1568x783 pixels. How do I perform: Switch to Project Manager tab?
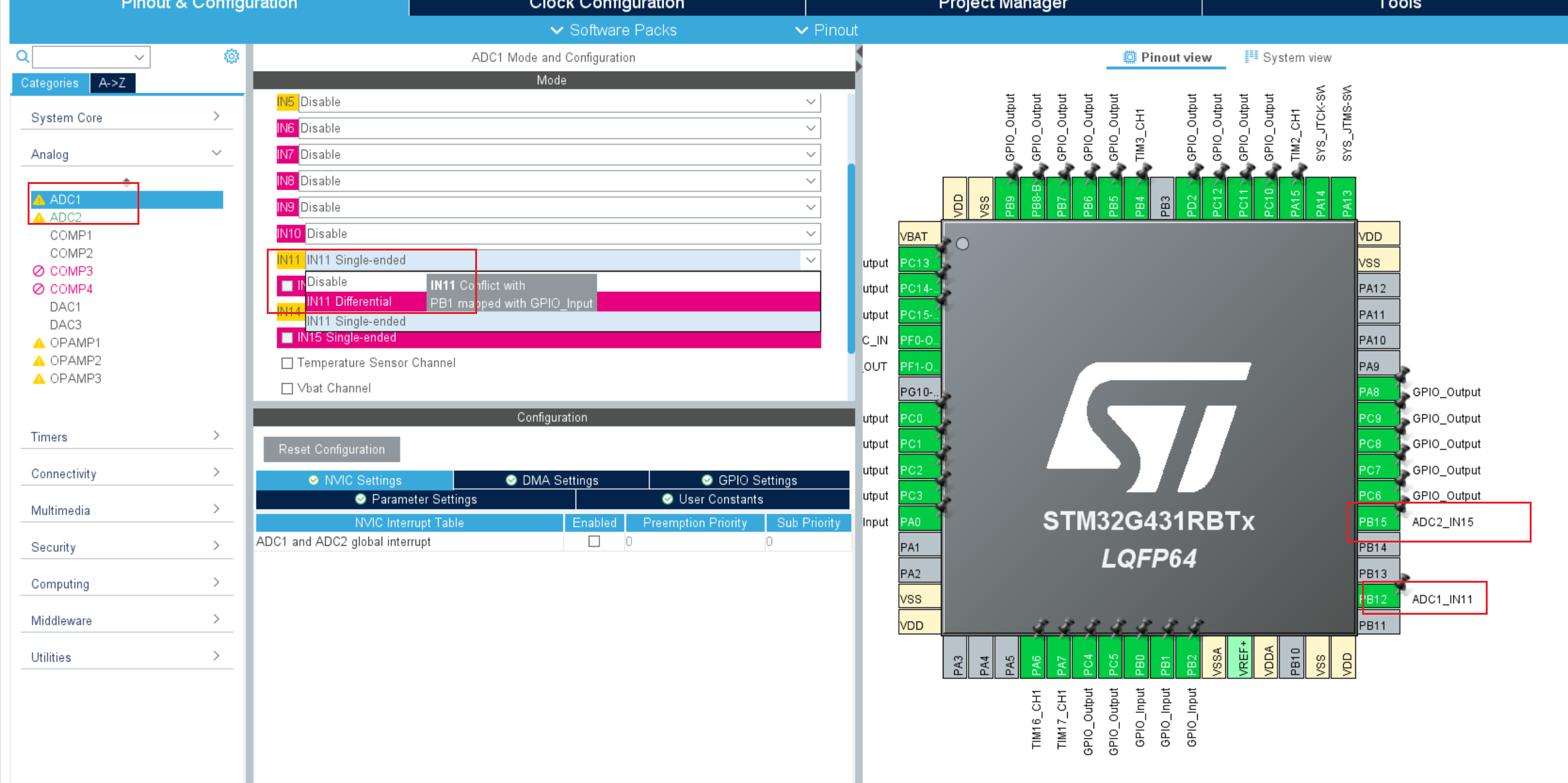(x=1003, y=5)
